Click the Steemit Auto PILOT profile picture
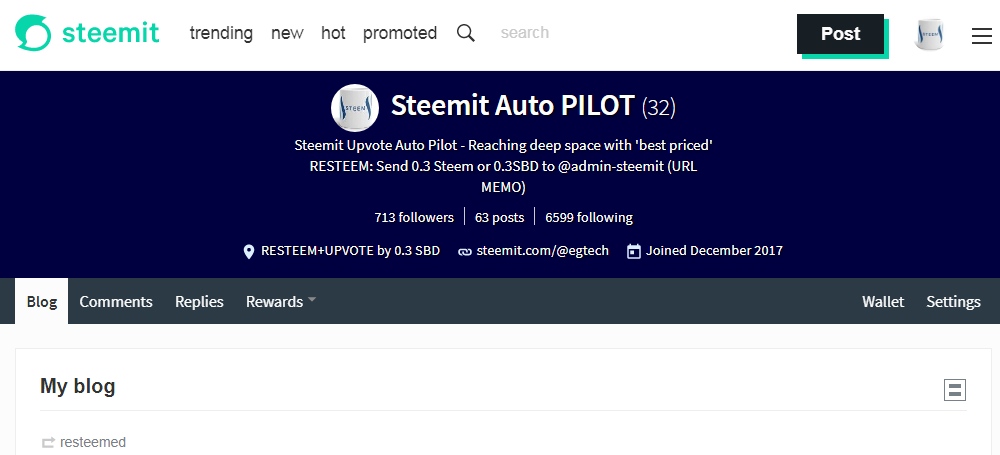The width and height of the screenshot is (1000, 455). [x=355, y=106]
